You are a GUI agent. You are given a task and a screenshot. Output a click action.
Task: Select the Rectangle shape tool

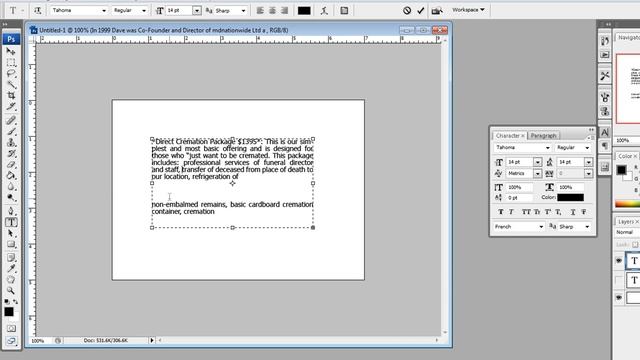[x=11, y=244]
